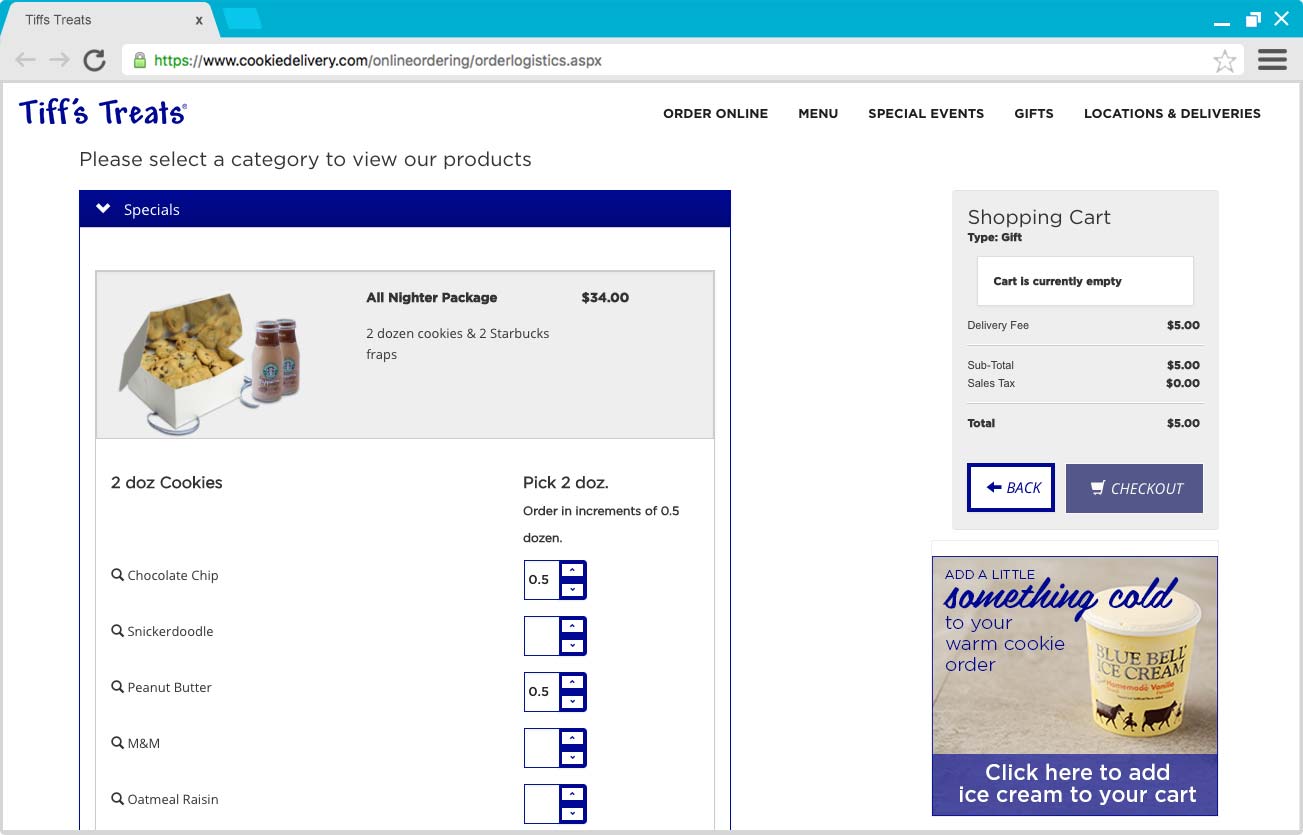Screen dimensions: 1303x835
Task: Open the browser hamburger menu
Action: pos(1272,60)
